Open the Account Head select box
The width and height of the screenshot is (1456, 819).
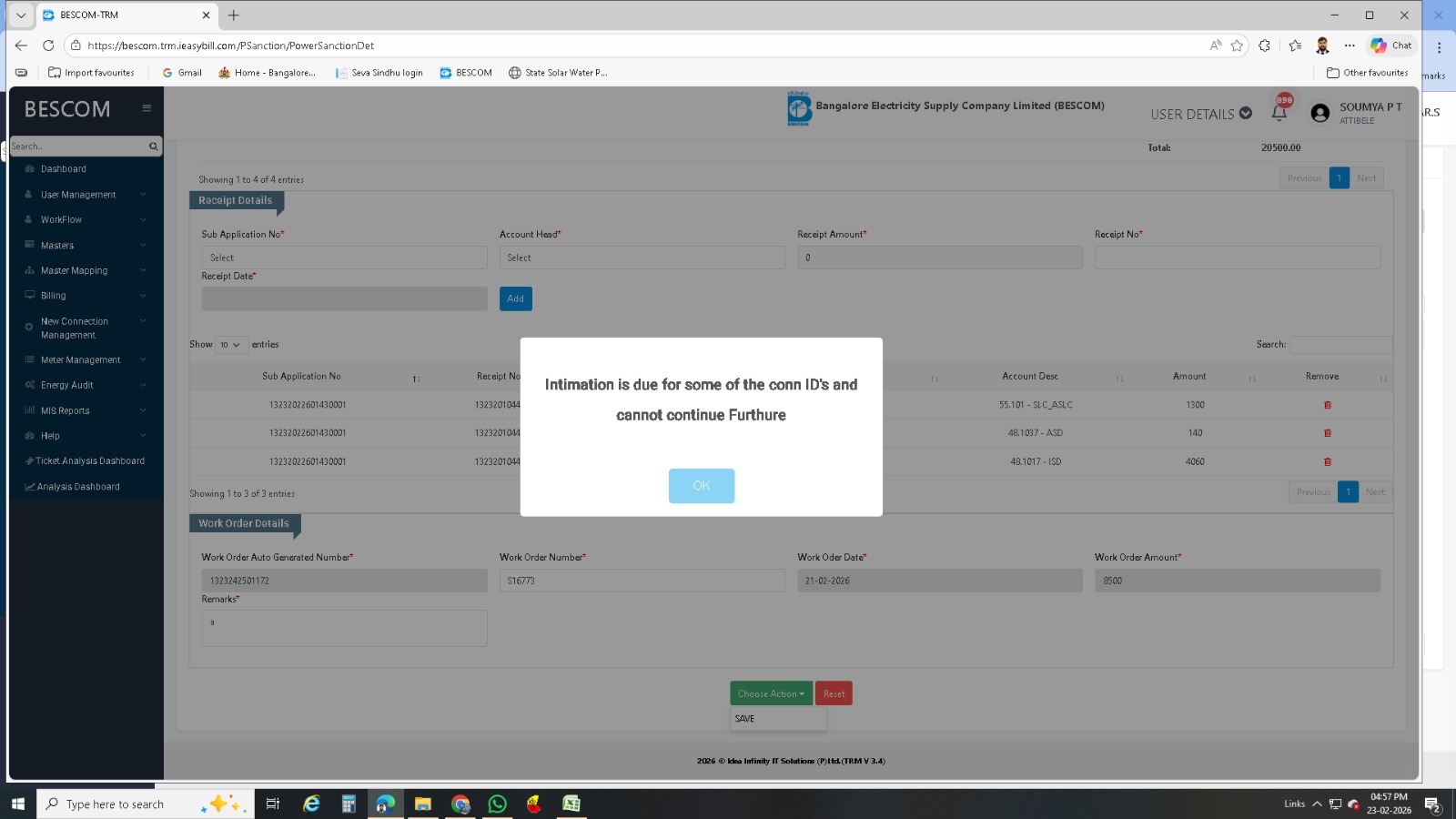pos(642,258)
